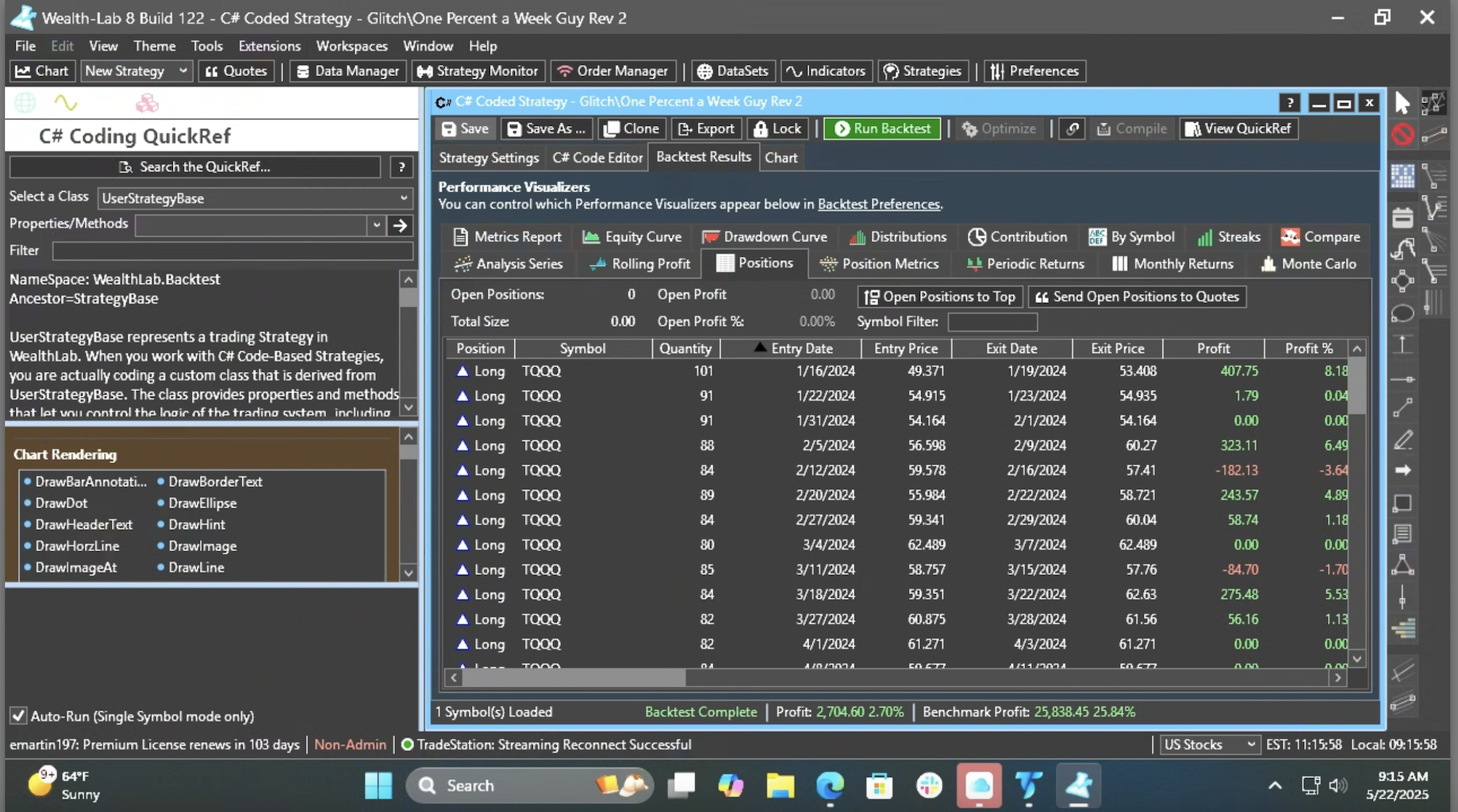
Task: Select the rectangle drawing tool
Action: click(1402, 503)
